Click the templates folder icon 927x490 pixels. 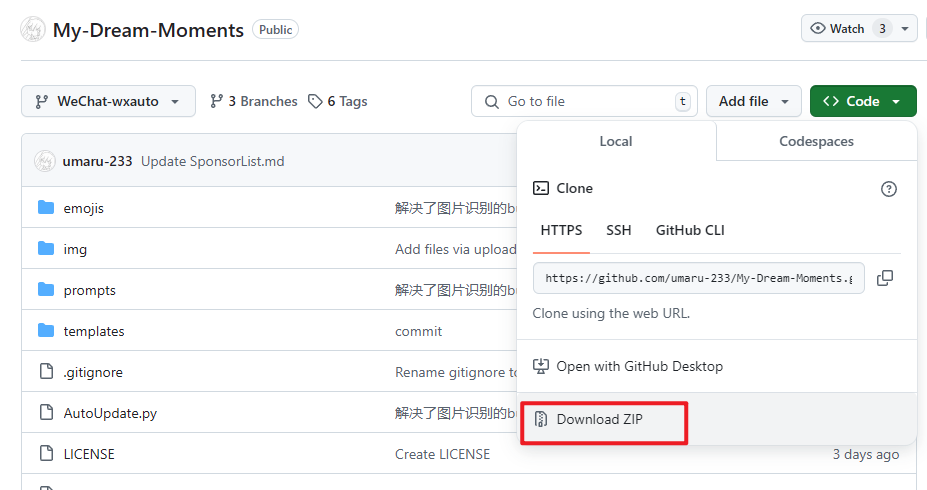pyautogui.click(x=46, y=330)
